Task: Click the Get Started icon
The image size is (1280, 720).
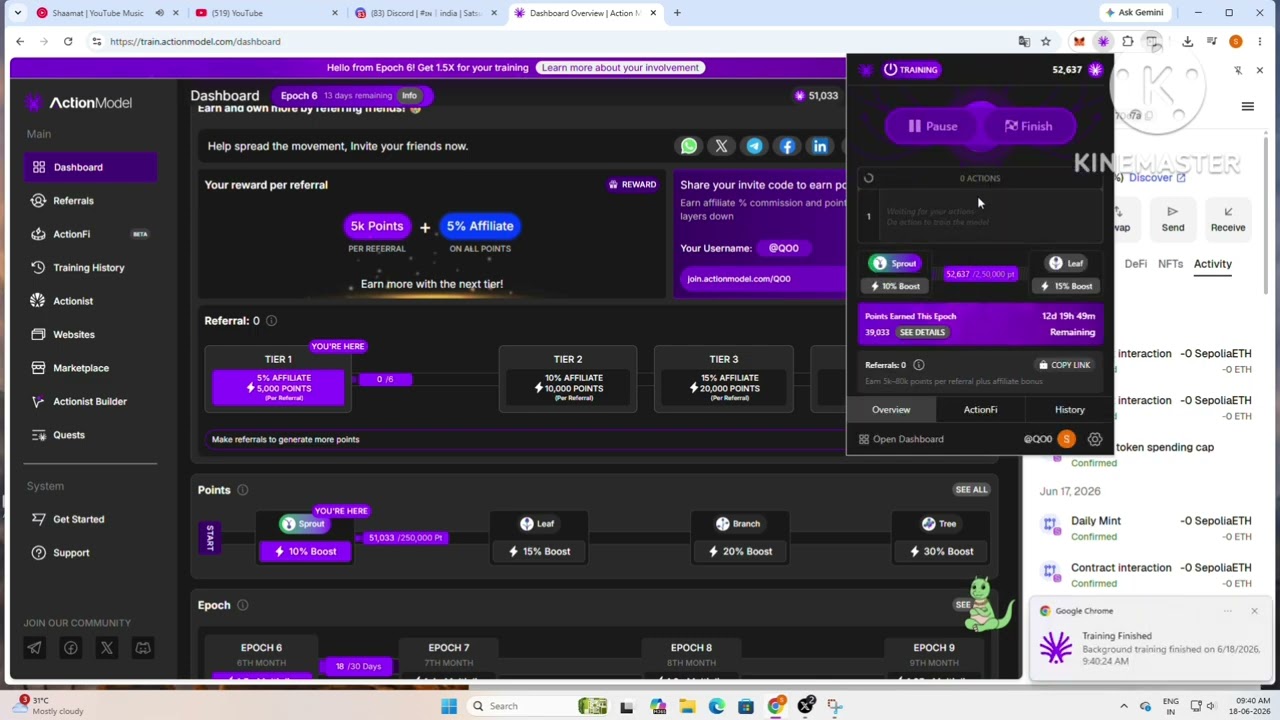Action: tap(38, 519)
